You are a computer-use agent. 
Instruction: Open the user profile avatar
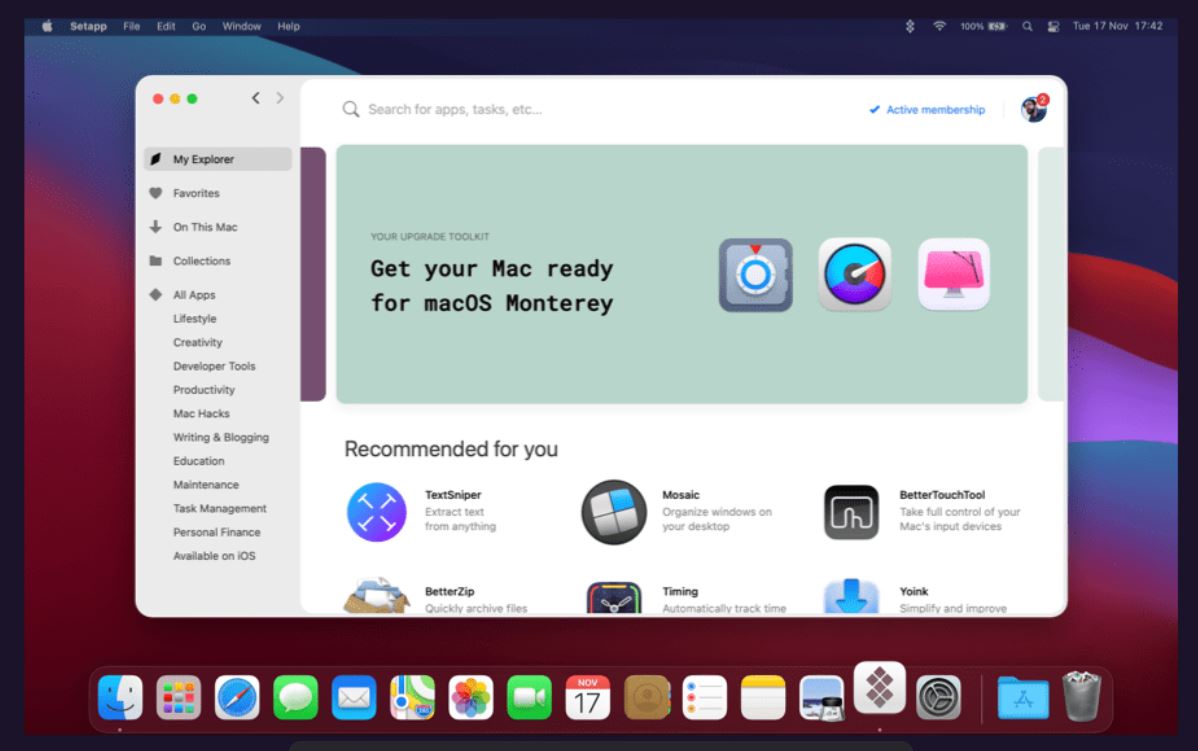[x=1033, y=110]
